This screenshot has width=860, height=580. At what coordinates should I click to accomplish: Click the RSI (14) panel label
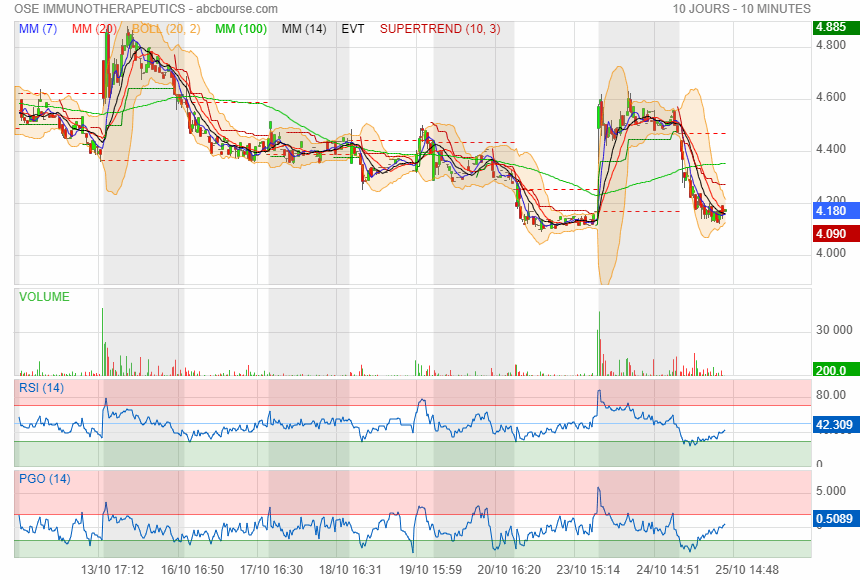pyautogui.click(x=42, y=388)
